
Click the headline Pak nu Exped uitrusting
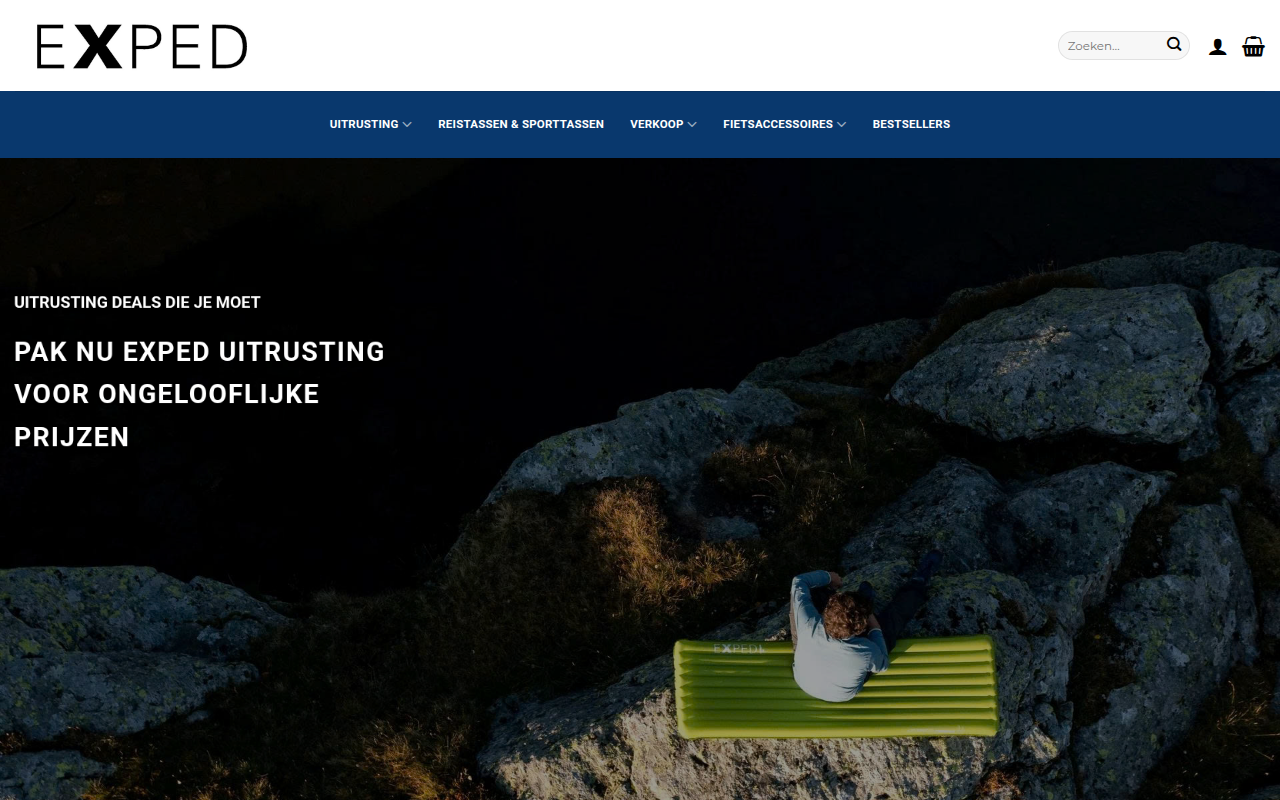(x=200, y=394)
